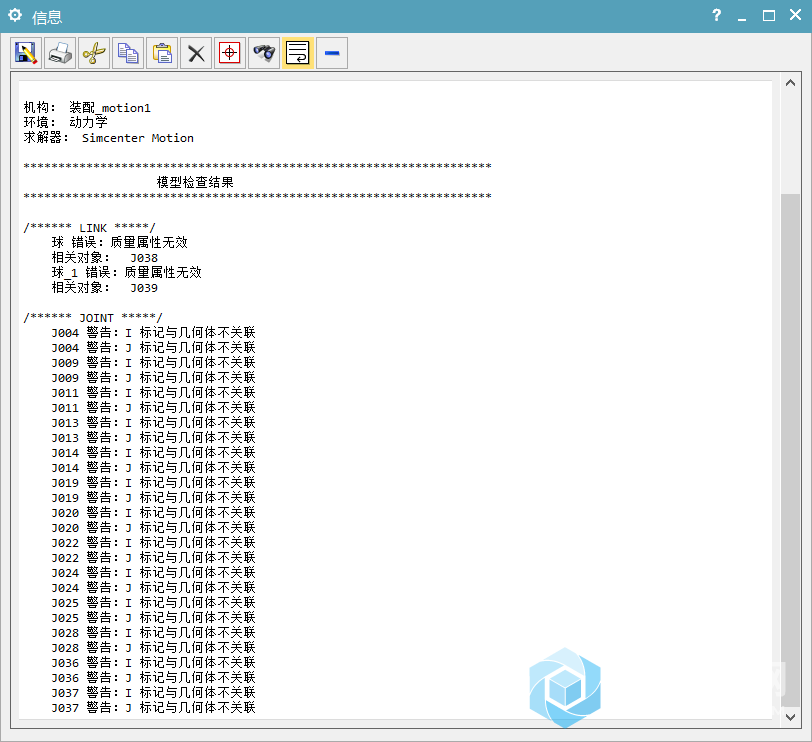
Task: Click the line '球_1 错误: 质量属性无效'
Action: point(126,272)
